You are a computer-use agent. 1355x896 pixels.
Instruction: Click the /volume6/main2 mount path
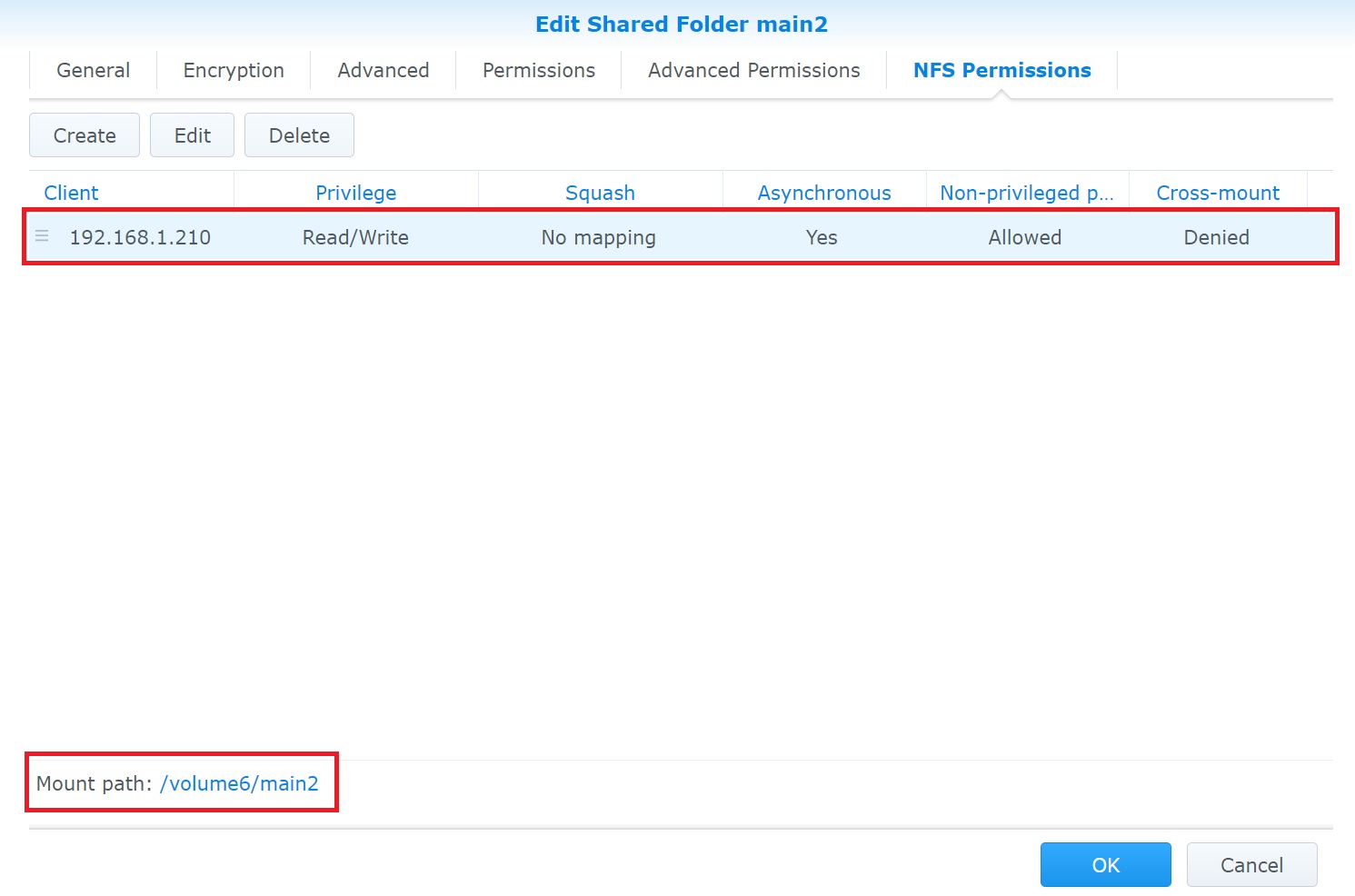tap(239, 783)
